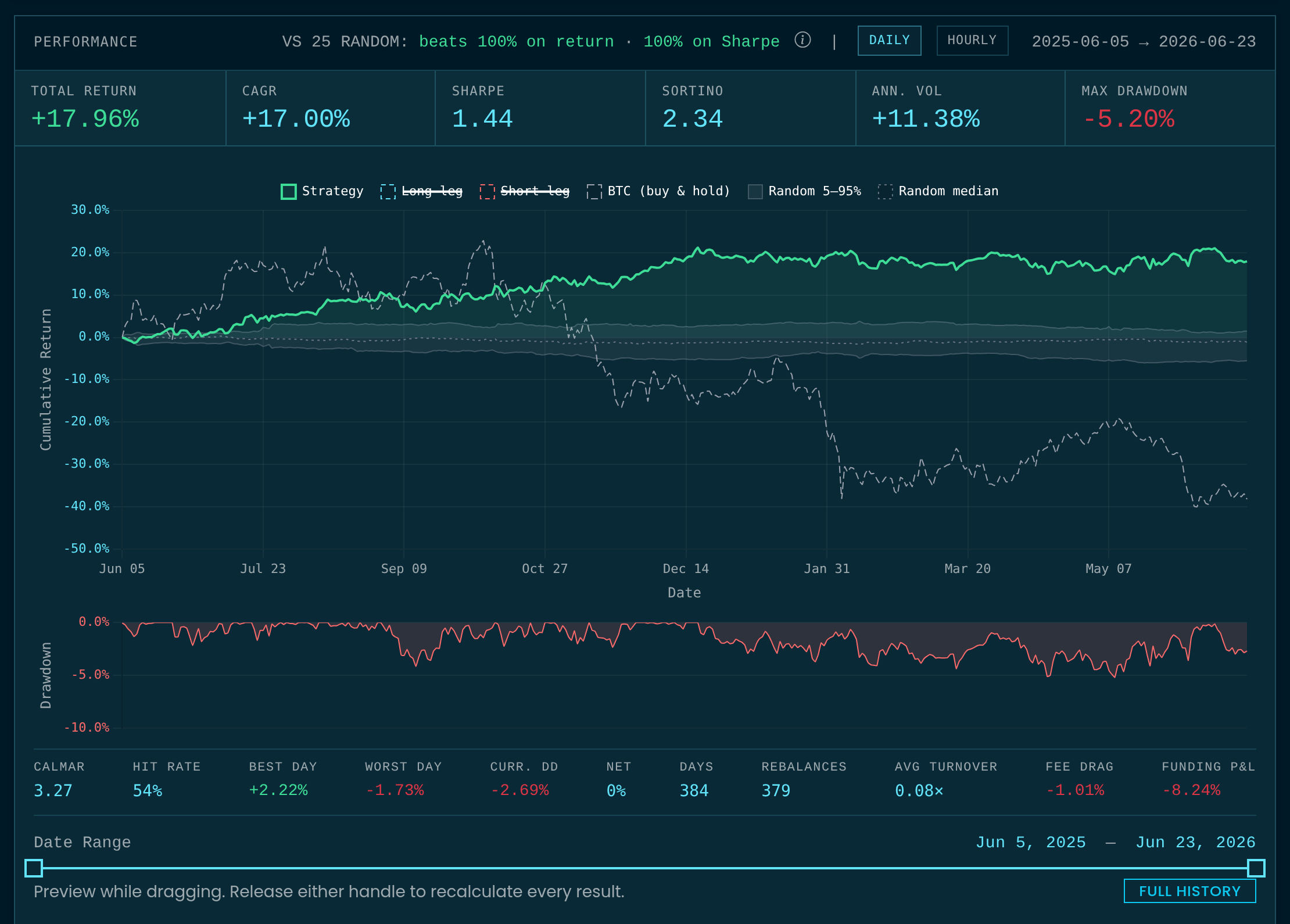Click the CURR. DD value -2.69%
The height and width of the screenshot is (924, 1290).
520,790
